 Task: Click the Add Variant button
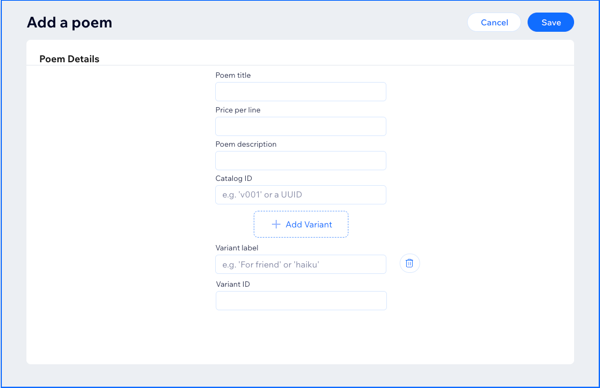[301, 224]
